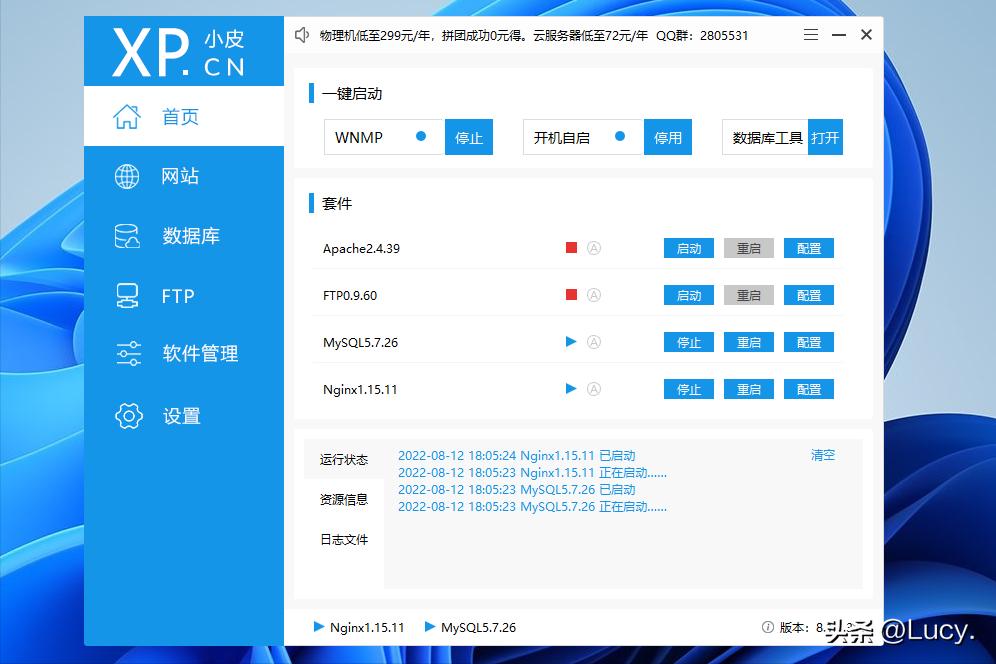This screenshot has width=996, height=664.
Task: Click the red stop indicator for FTP0.9.60
Action: [572, 294]
